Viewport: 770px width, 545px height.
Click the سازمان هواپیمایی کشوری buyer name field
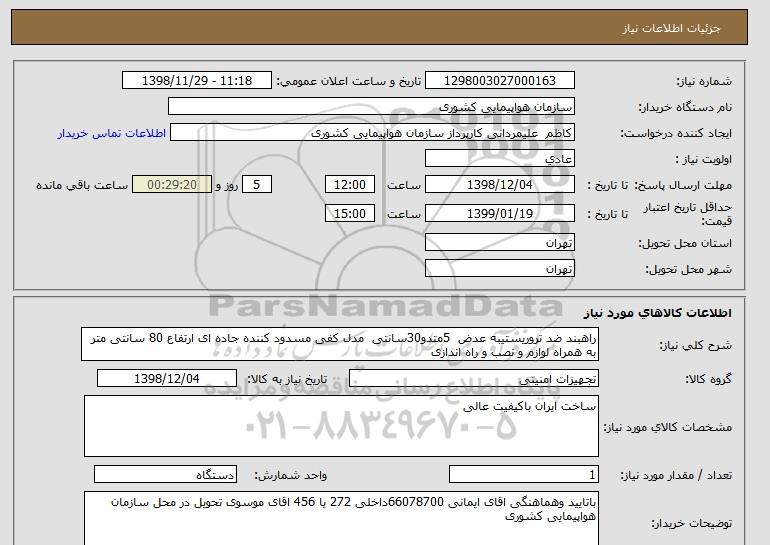point(371,107)
